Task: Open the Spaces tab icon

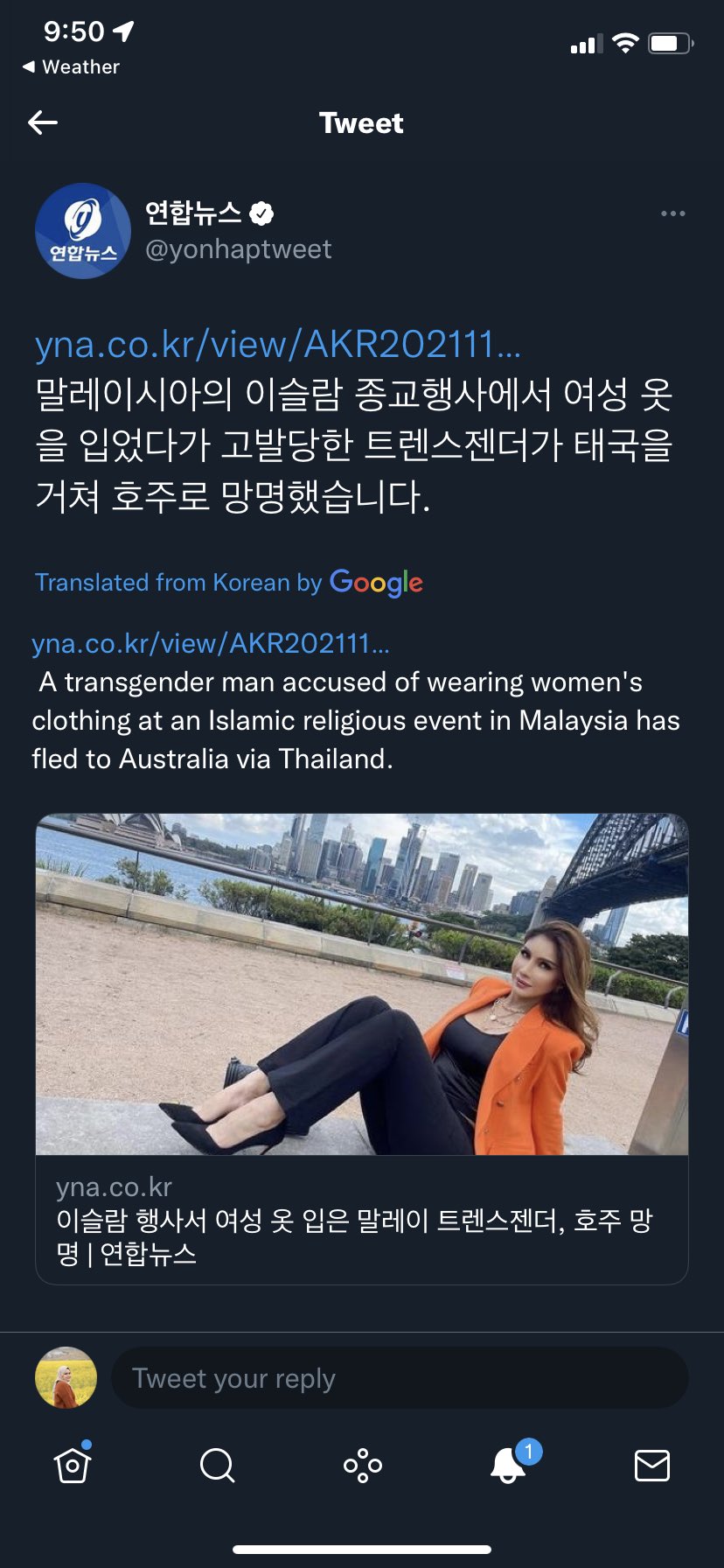Action: (x=362, y=1465)
